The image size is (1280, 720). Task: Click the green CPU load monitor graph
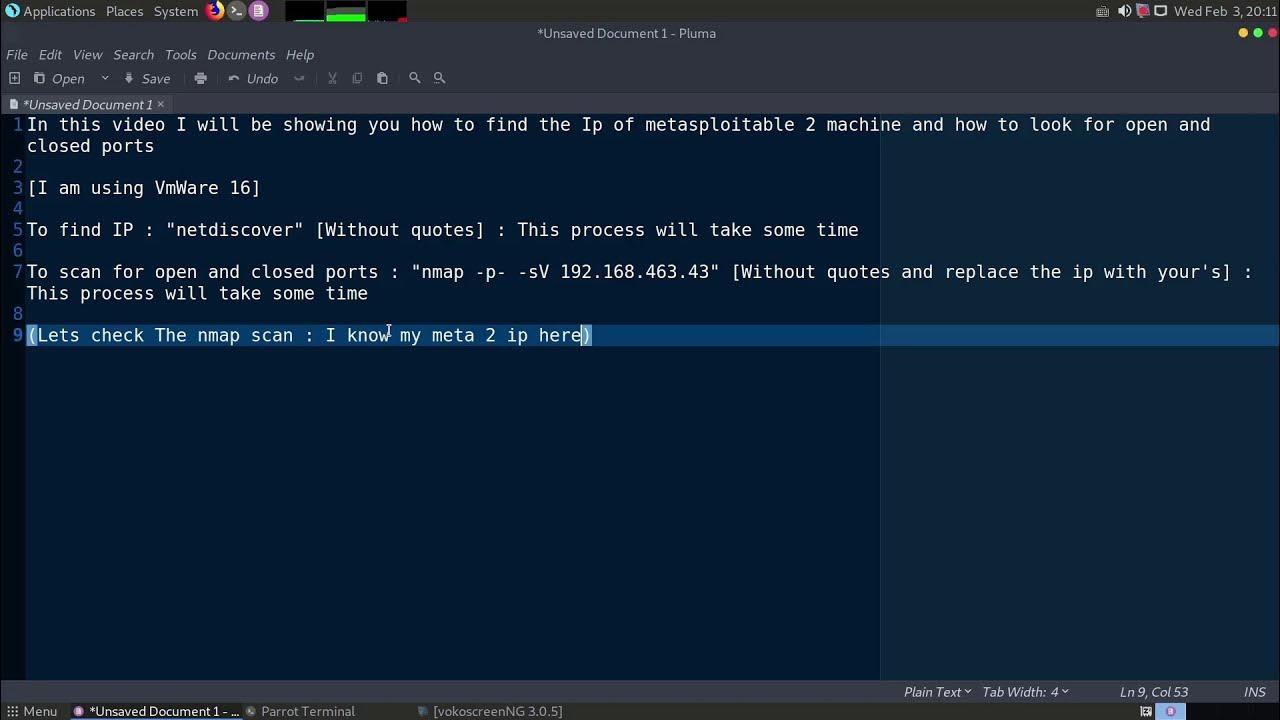pyautogui.click(x=346, y=11)
